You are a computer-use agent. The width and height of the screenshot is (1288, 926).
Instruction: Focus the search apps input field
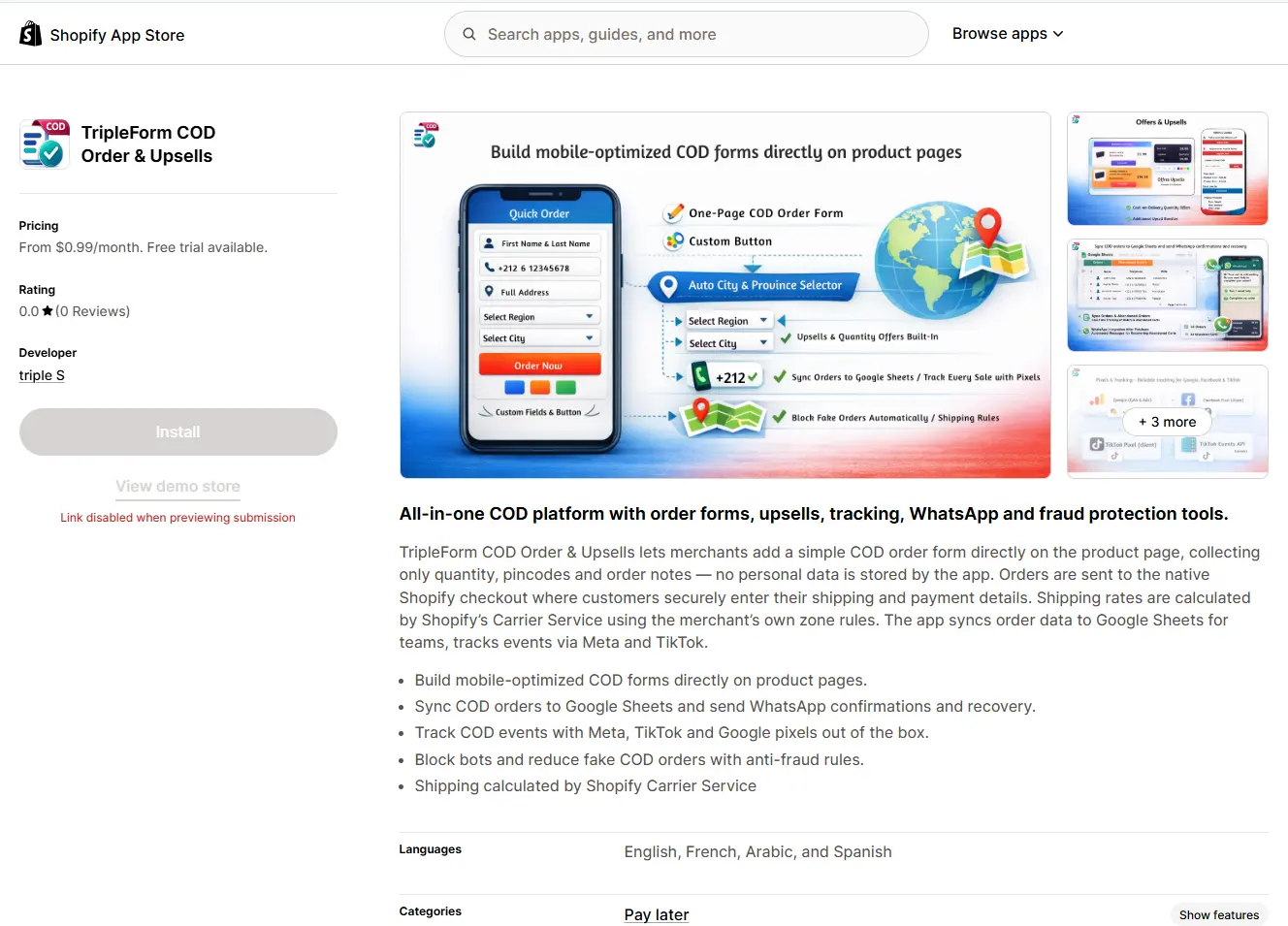click(687, 34)
